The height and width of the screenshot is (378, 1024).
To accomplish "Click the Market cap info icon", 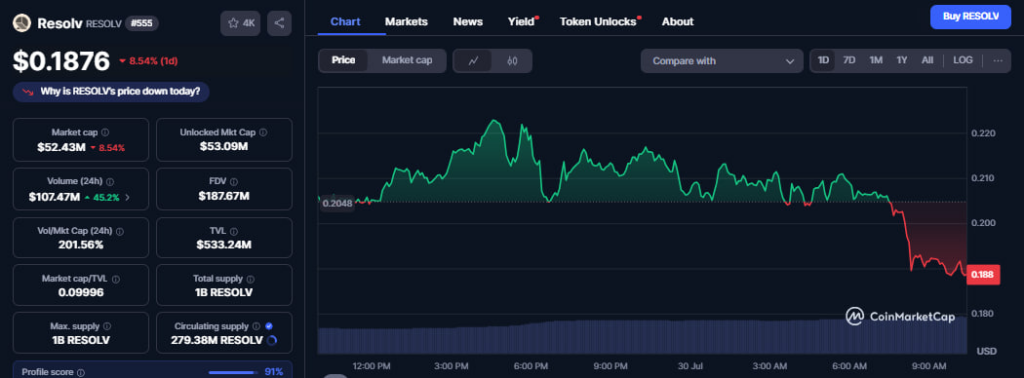I will [x=105, y=133].
